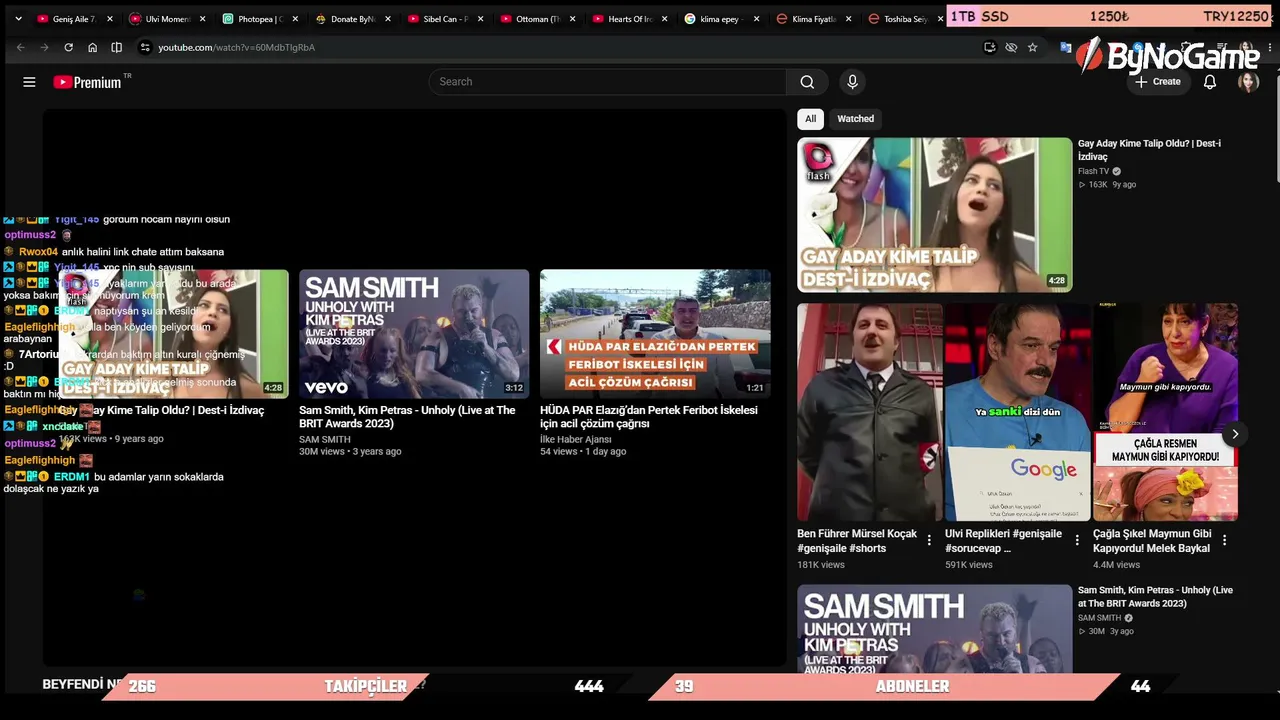Open İlke Haber Ajansı channel link
The width and height of the screenshot is (1280, 720).
coord(576,440)
